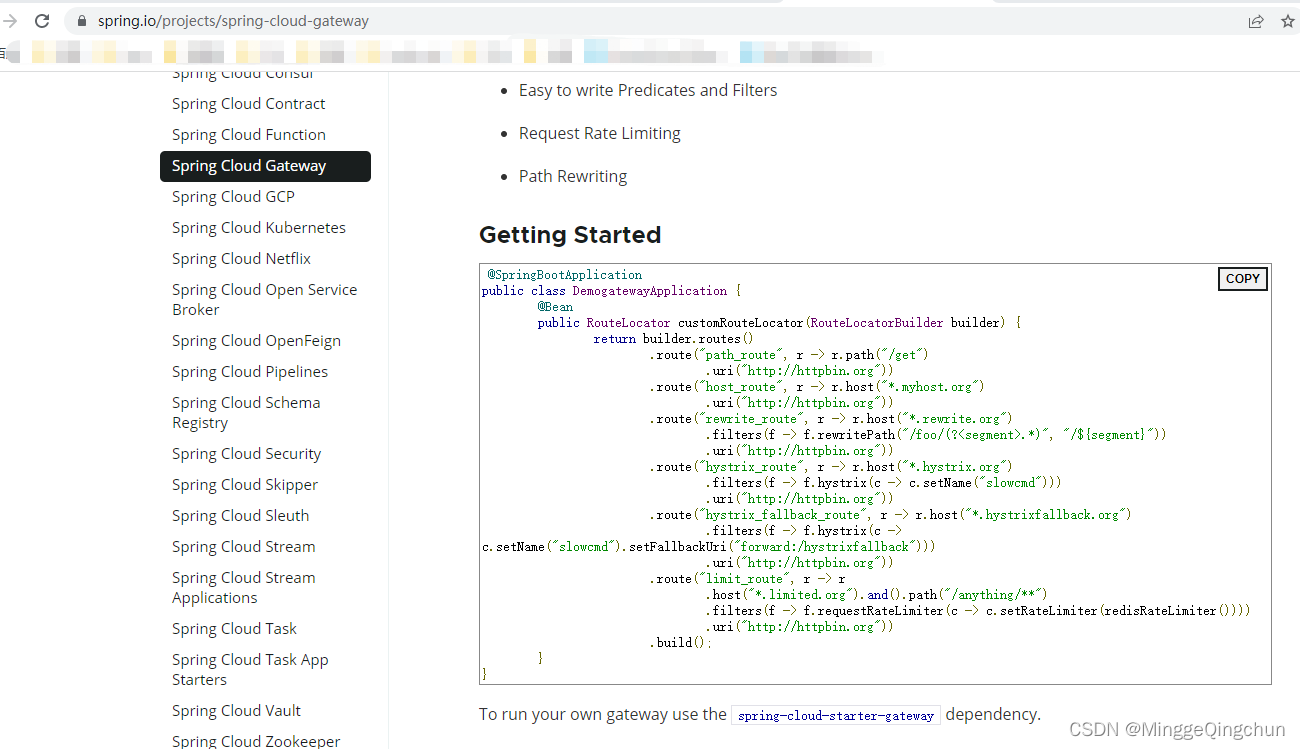The height and width of the screenshot is (749, 1300).
Task: Open Spring Cloud Kubernetes project page
Action: point(259,228)
